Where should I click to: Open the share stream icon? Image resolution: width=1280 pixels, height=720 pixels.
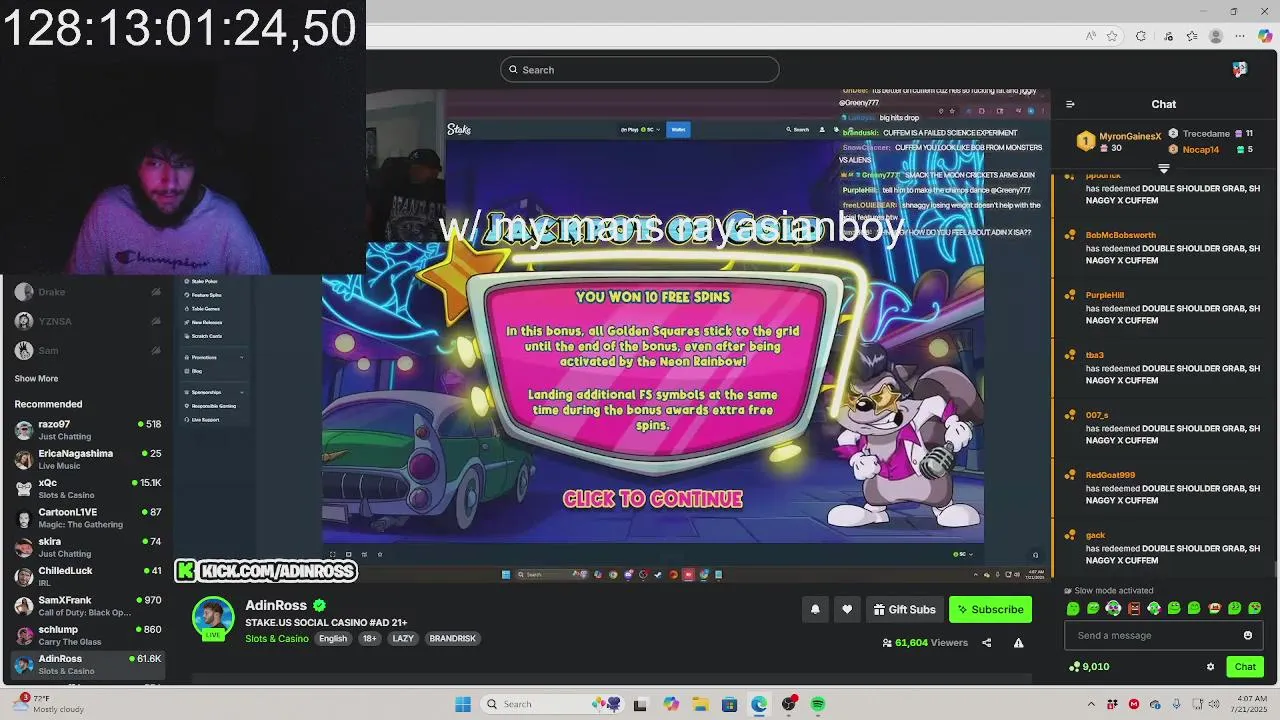(986, 643)
